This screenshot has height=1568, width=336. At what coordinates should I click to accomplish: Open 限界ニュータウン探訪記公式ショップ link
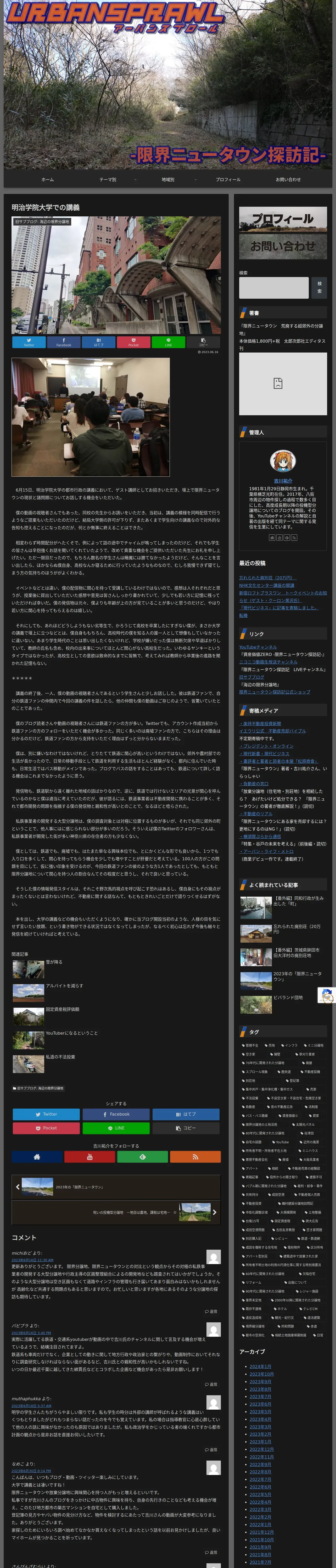coord(275,691)
